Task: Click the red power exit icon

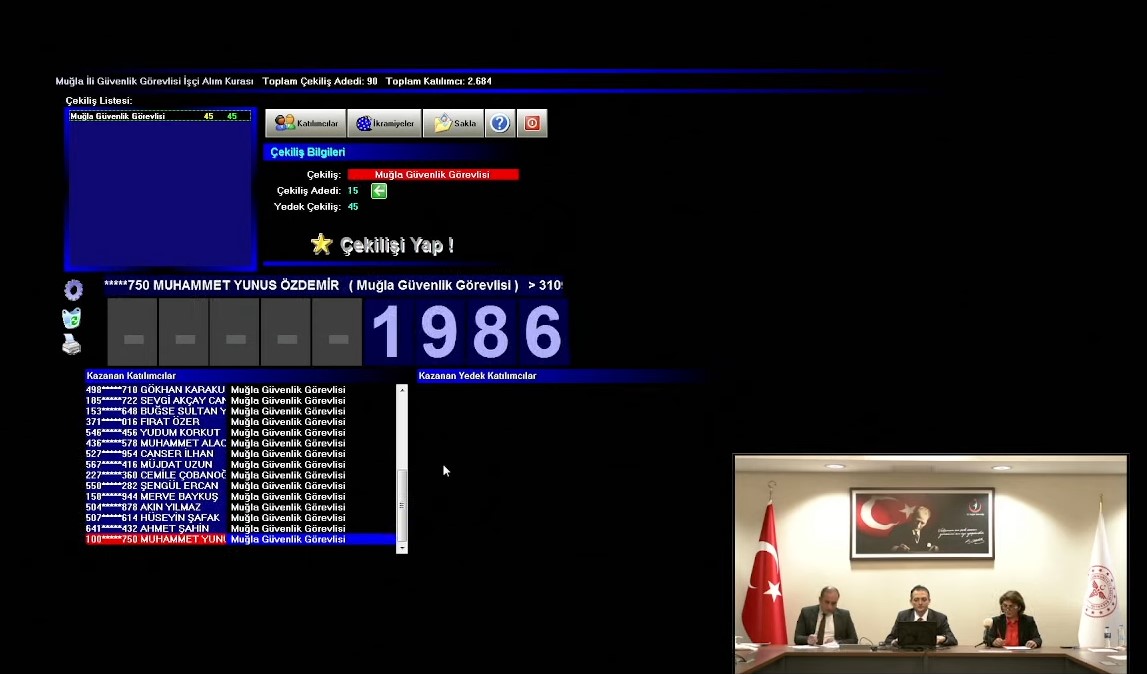Action: [532, 123]
